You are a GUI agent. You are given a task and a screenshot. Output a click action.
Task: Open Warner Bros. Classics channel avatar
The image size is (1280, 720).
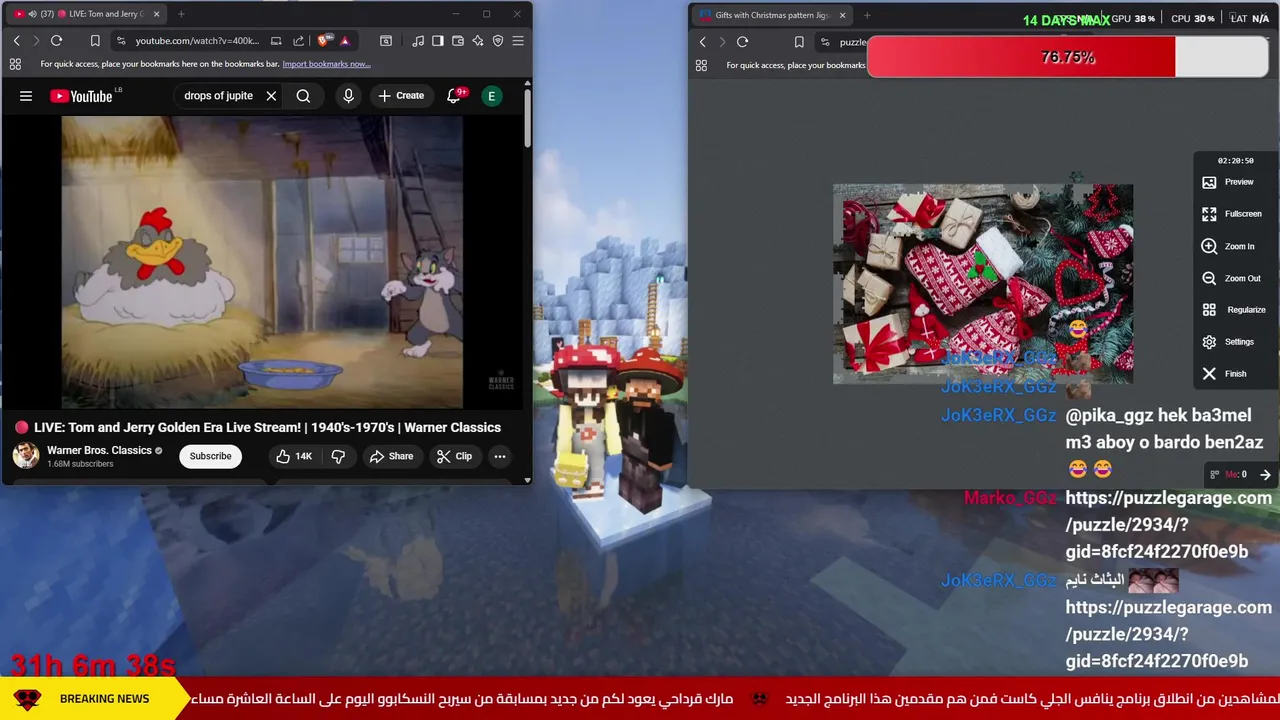[26, 455]
